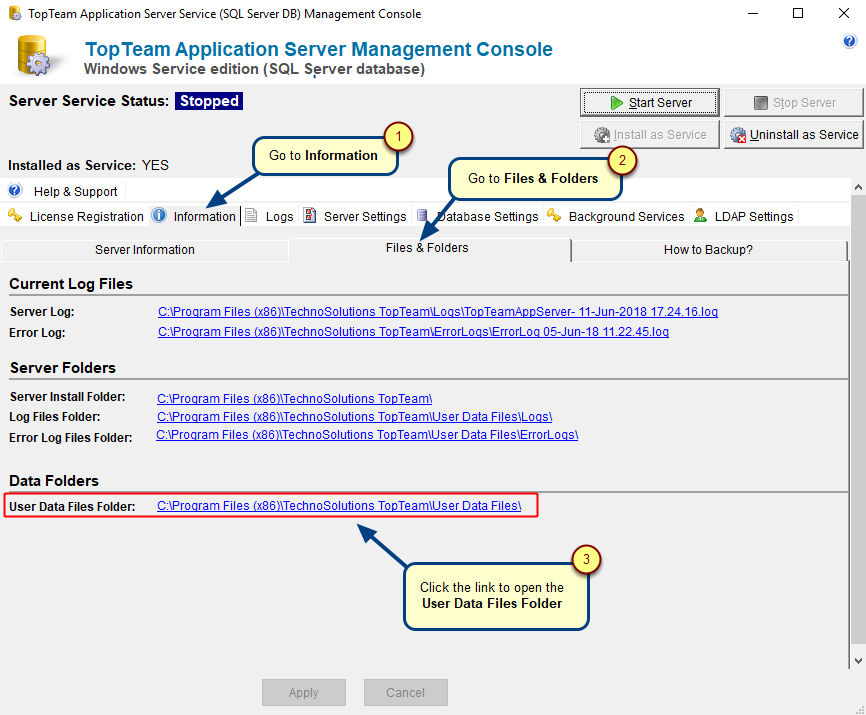Click the Server Folders heading
866x715 pixels.
coord(63,368)
